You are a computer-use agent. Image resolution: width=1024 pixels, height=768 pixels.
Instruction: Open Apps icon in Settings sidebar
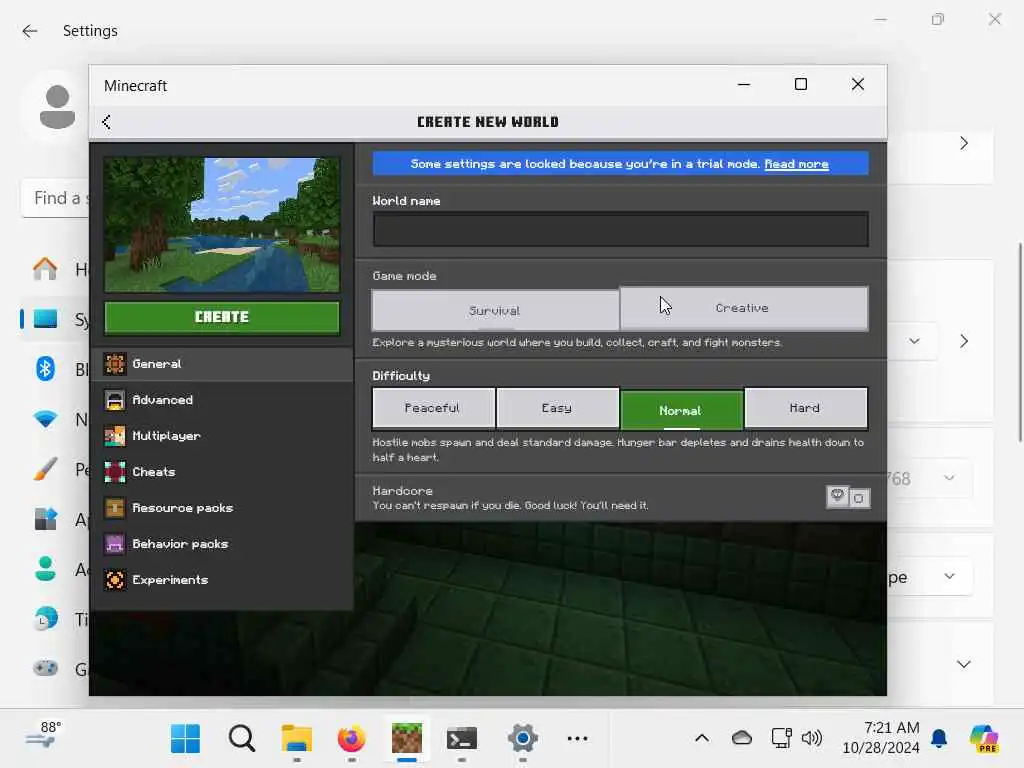tap(45, 519)
